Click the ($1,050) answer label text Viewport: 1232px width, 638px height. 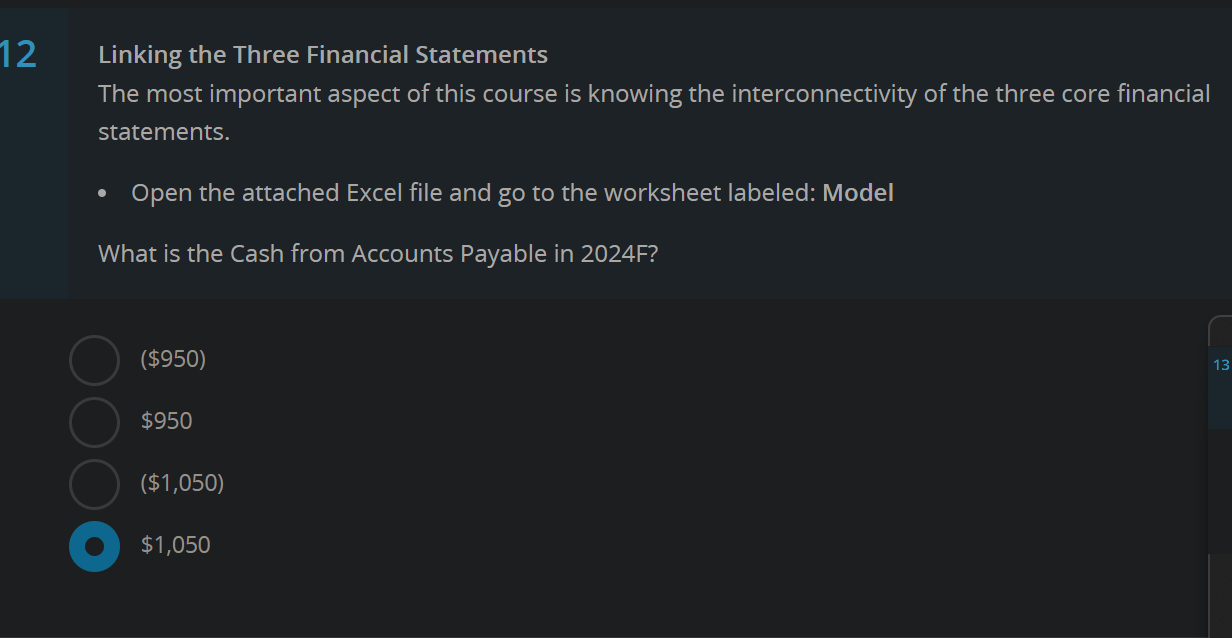point(181,483)
